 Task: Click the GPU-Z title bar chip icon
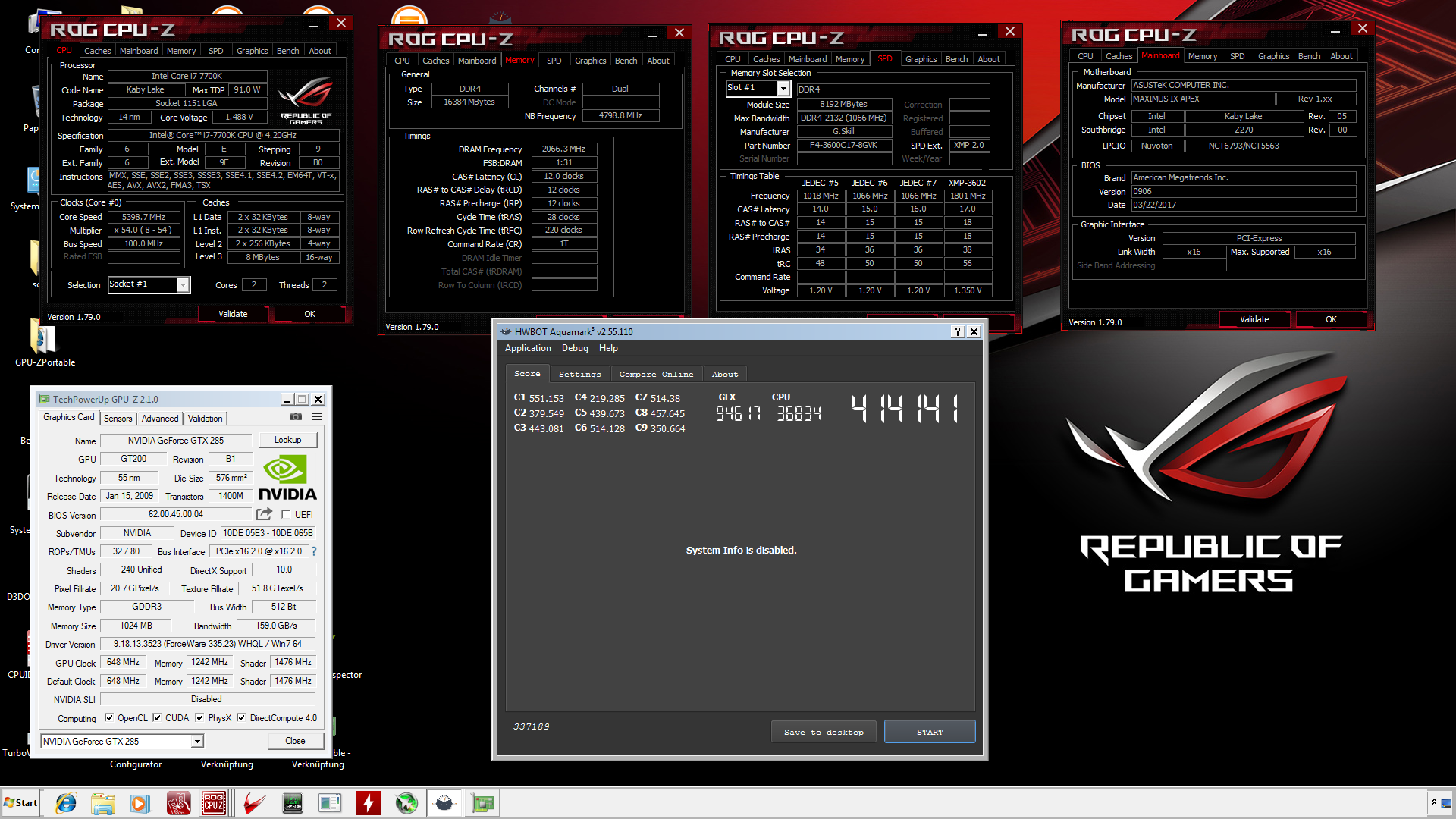coord(45,399)
